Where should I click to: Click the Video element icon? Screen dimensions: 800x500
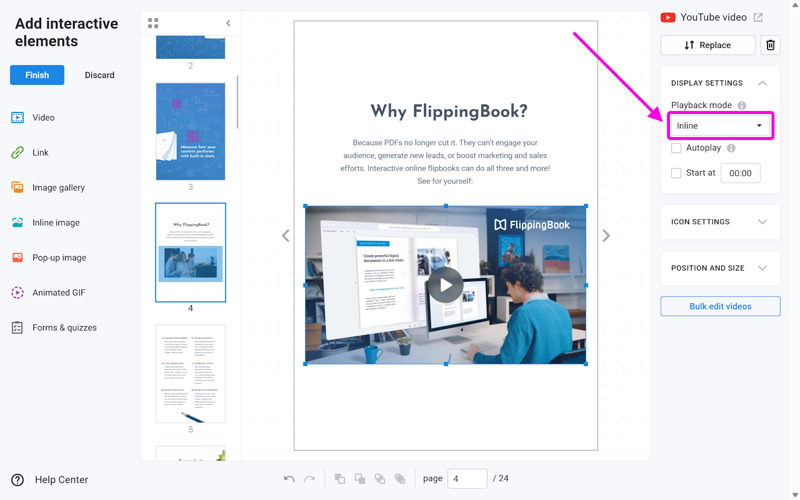17,118
